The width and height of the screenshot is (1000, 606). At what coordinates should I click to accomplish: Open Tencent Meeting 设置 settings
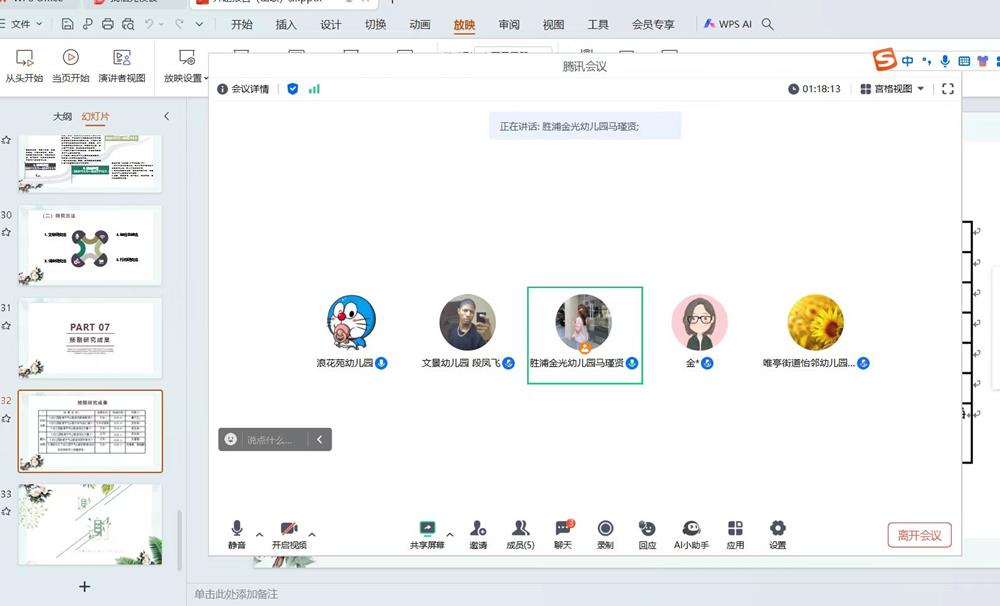pos(777,535)
